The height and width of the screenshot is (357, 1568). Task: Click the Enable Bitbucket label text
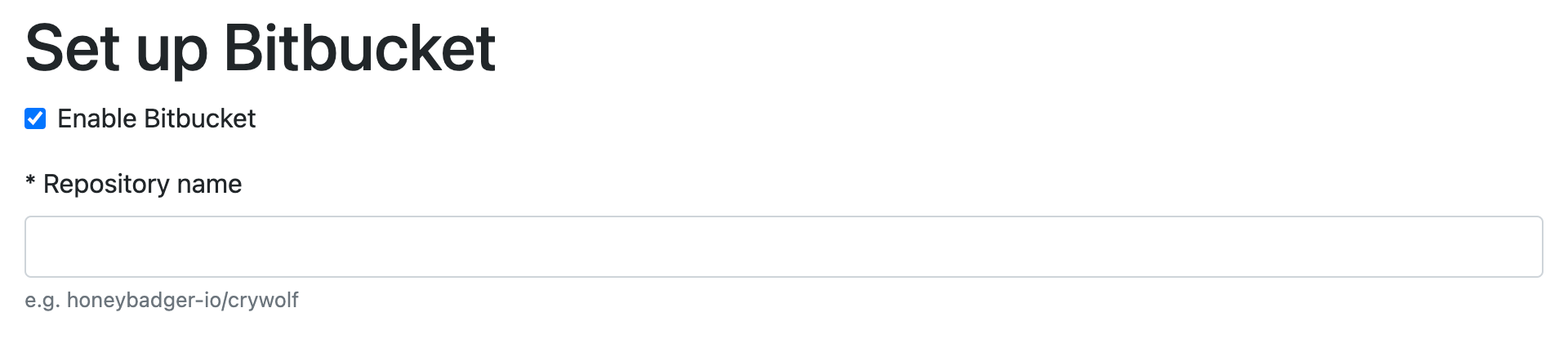(156, 119)
